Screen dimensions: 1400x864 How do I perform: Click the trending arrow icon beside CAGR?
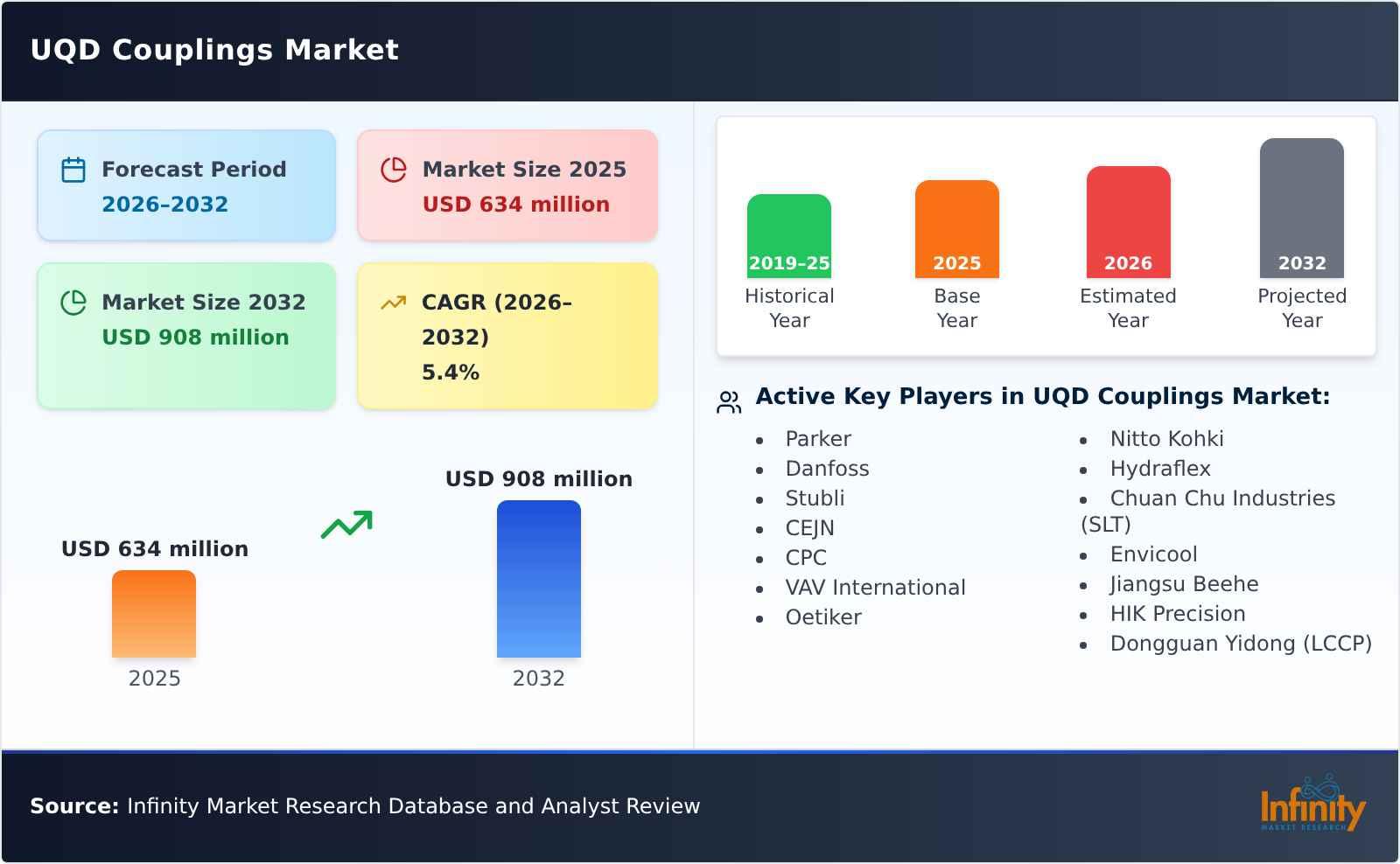394,303
